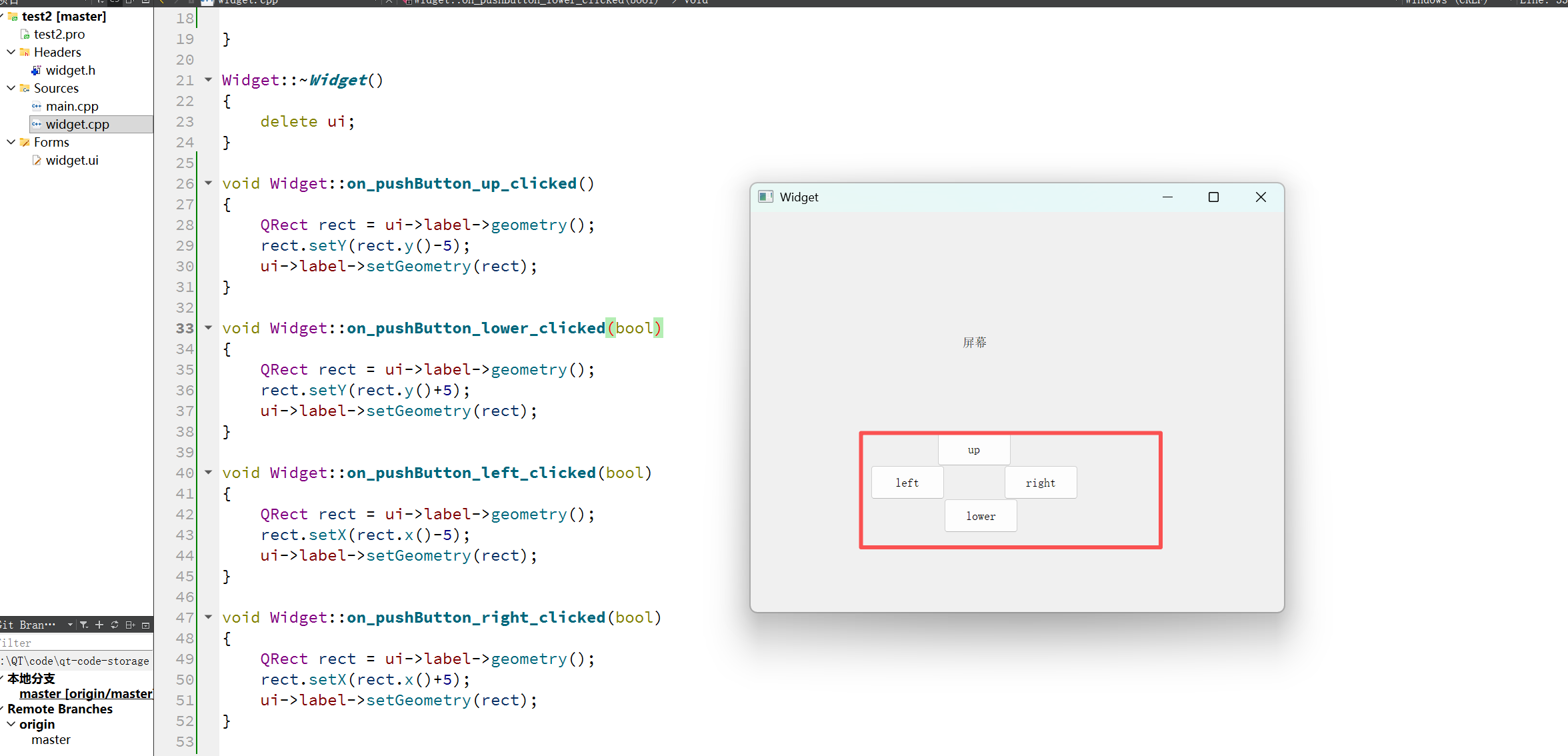
Task: Open widget.h from Headers
Action: tap(71, 70)
